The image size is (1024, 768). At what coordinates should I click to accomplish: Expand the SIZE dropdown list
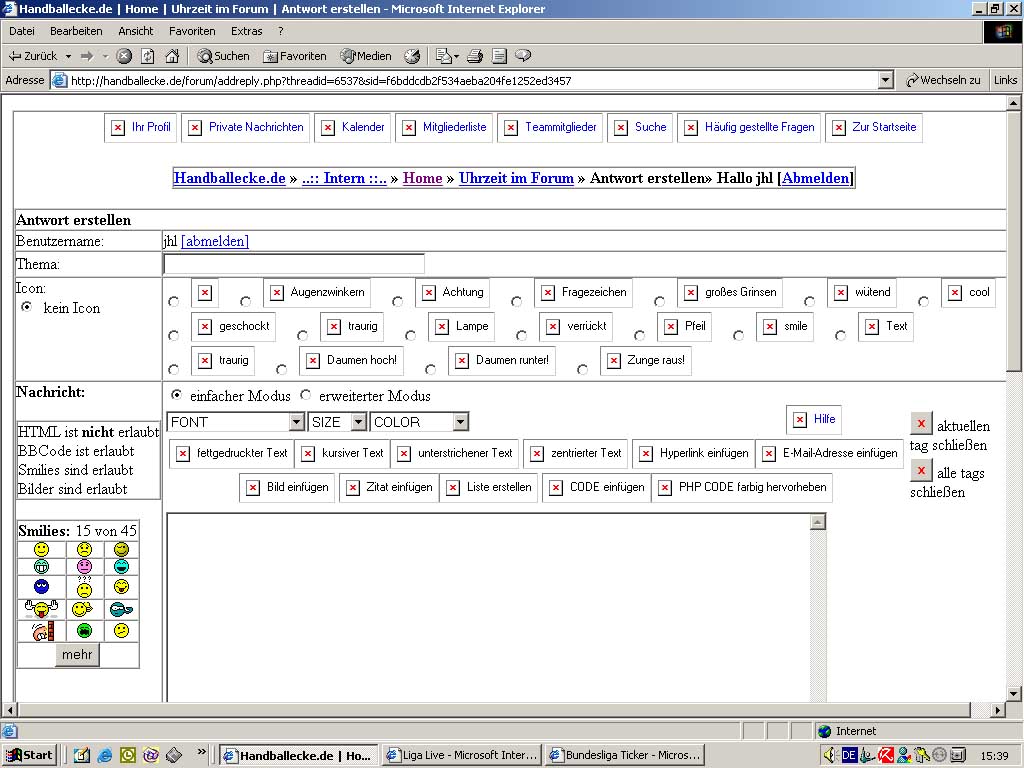click(337, 422)
